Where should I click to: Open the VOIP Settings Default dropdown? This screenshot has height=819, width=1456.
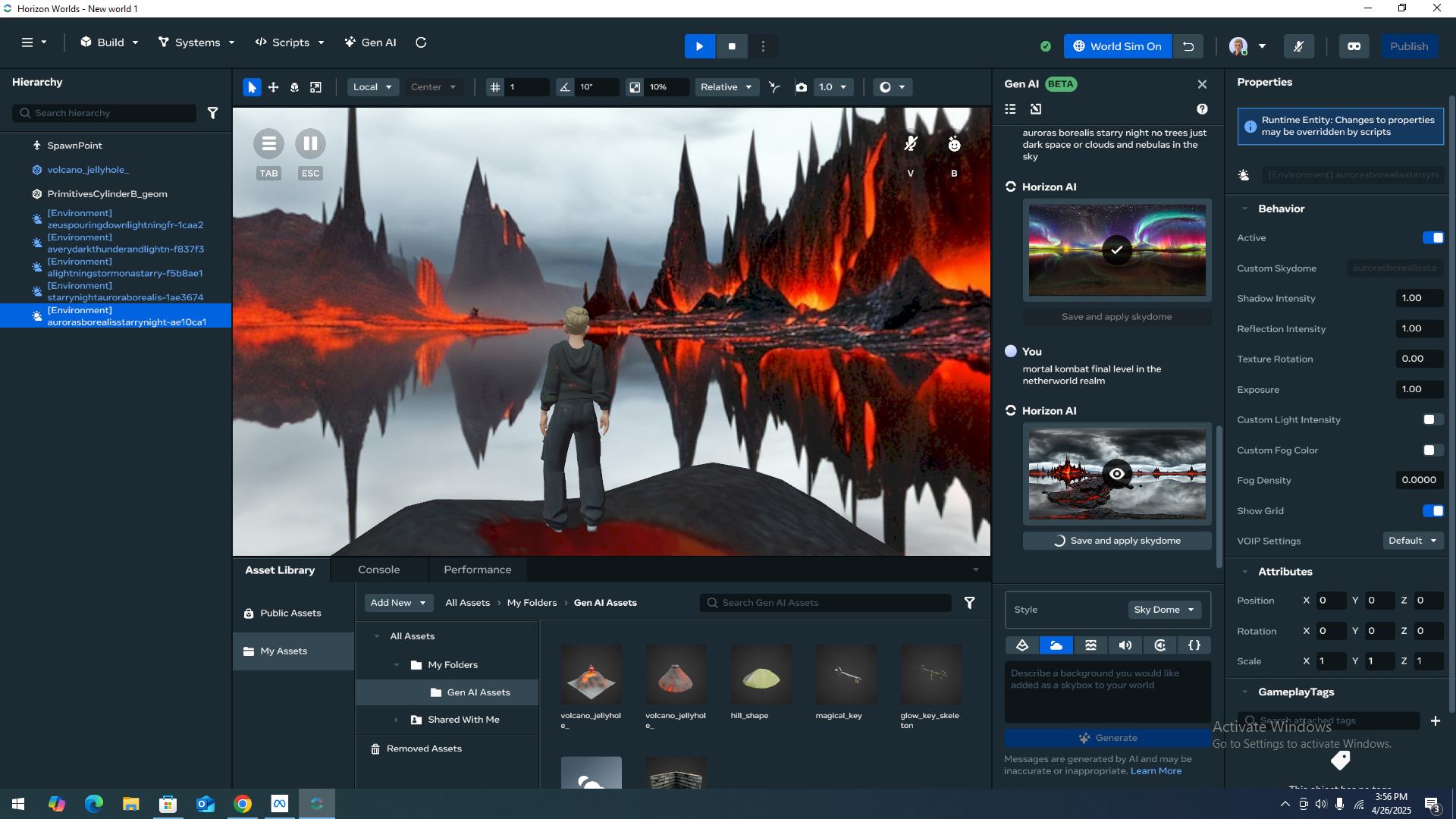(x=1412, y=541)
